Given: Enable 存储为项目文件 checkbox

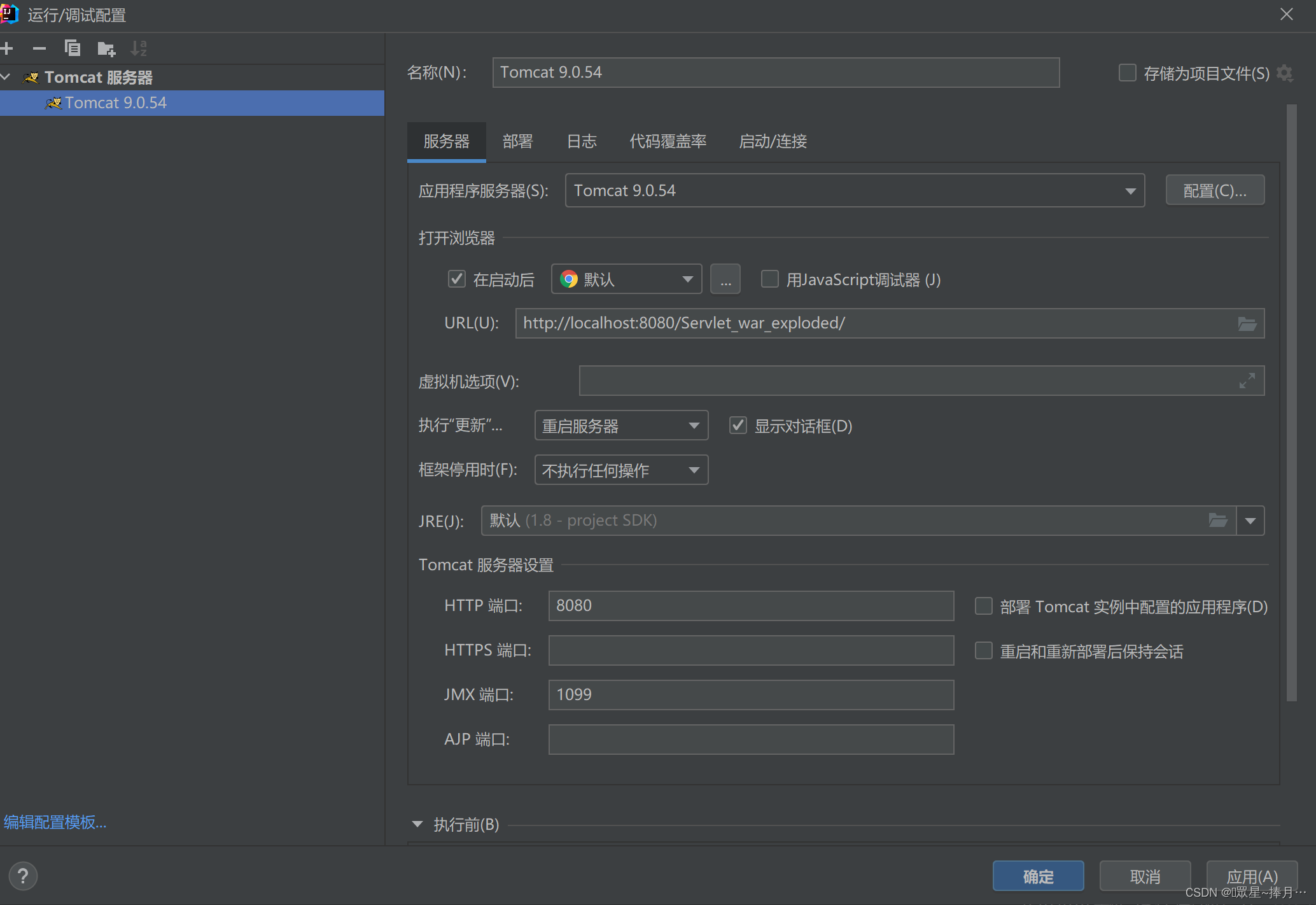Looking at the screenshot, I should point(1128,73).
